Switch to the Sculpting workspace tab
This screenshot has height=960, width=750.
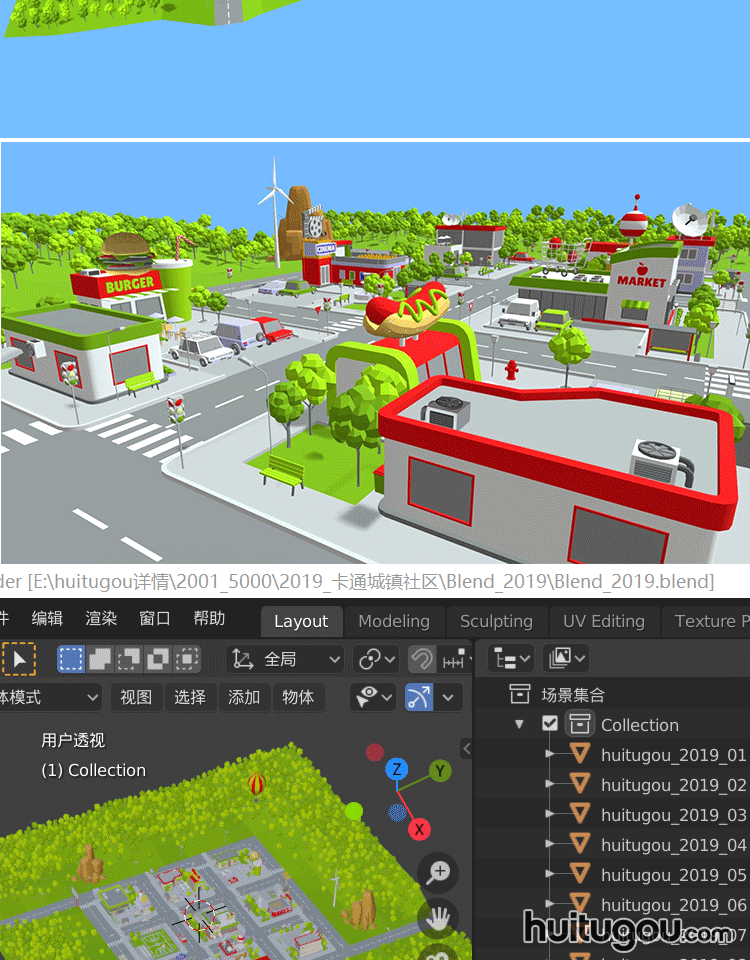[x=496, y=621]
